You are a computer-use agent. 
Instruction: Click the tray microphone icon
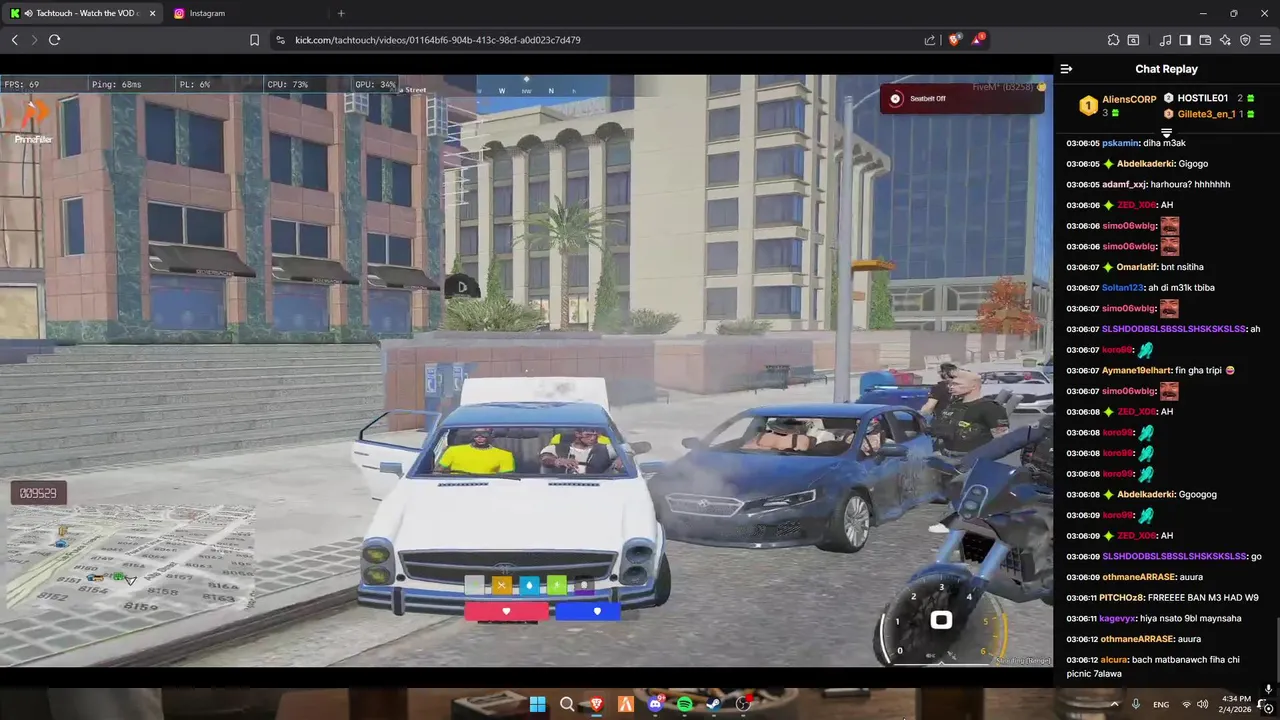tap(1135, 704)
